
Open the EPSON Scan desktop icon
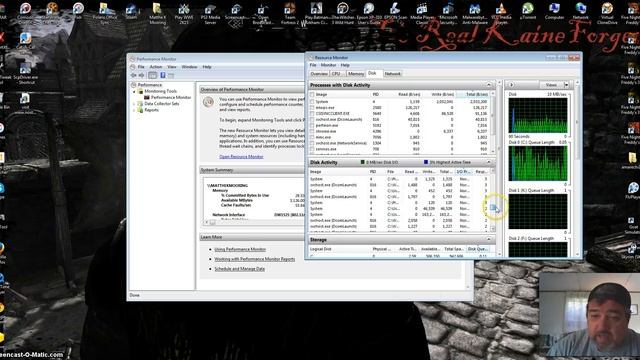tap(395, 12)
